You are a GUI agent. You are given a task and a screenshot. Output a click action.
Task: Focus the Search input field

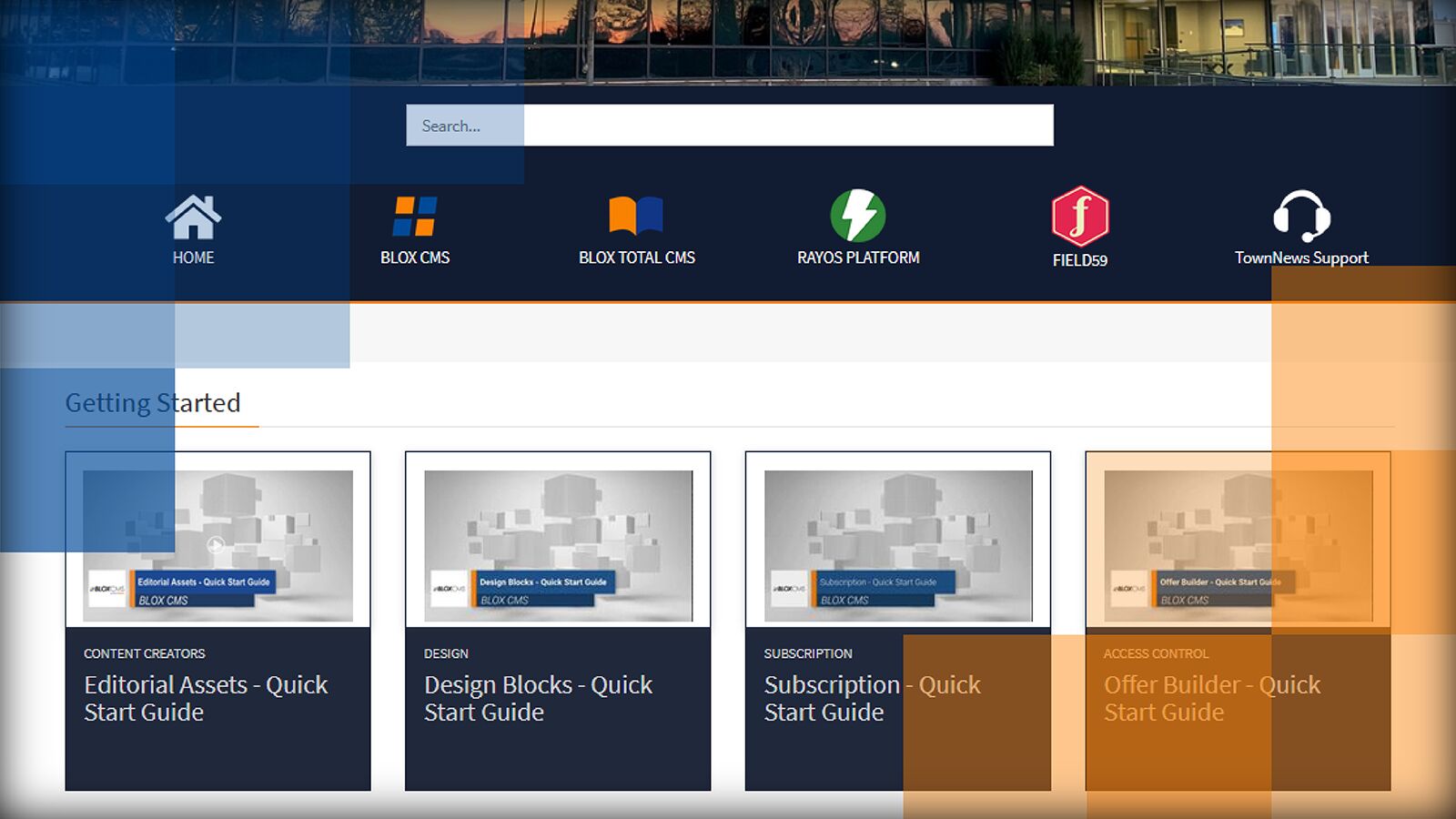click(730, 126)
